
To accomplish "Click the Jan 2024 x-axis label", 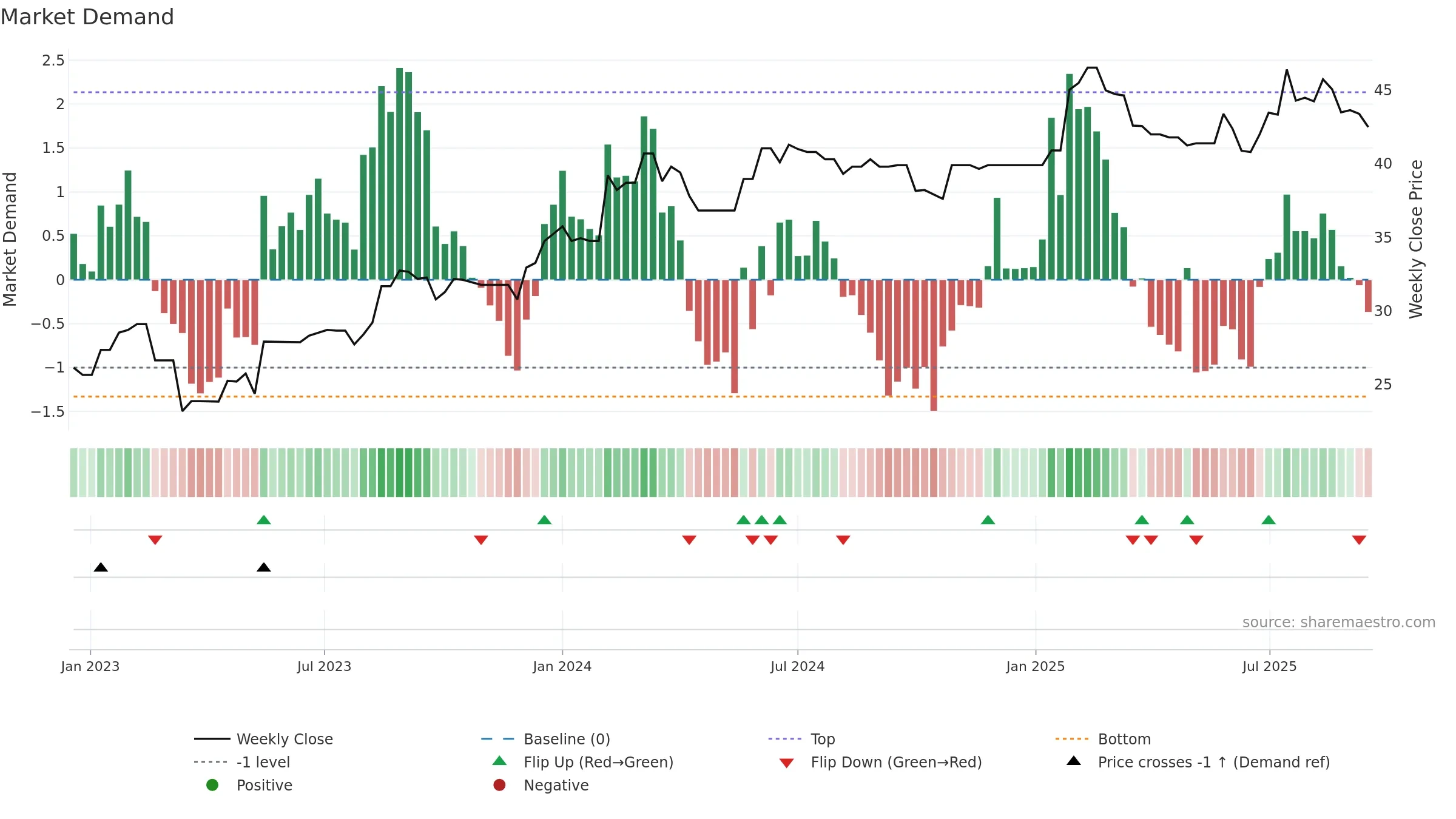I will coord(562,666).
